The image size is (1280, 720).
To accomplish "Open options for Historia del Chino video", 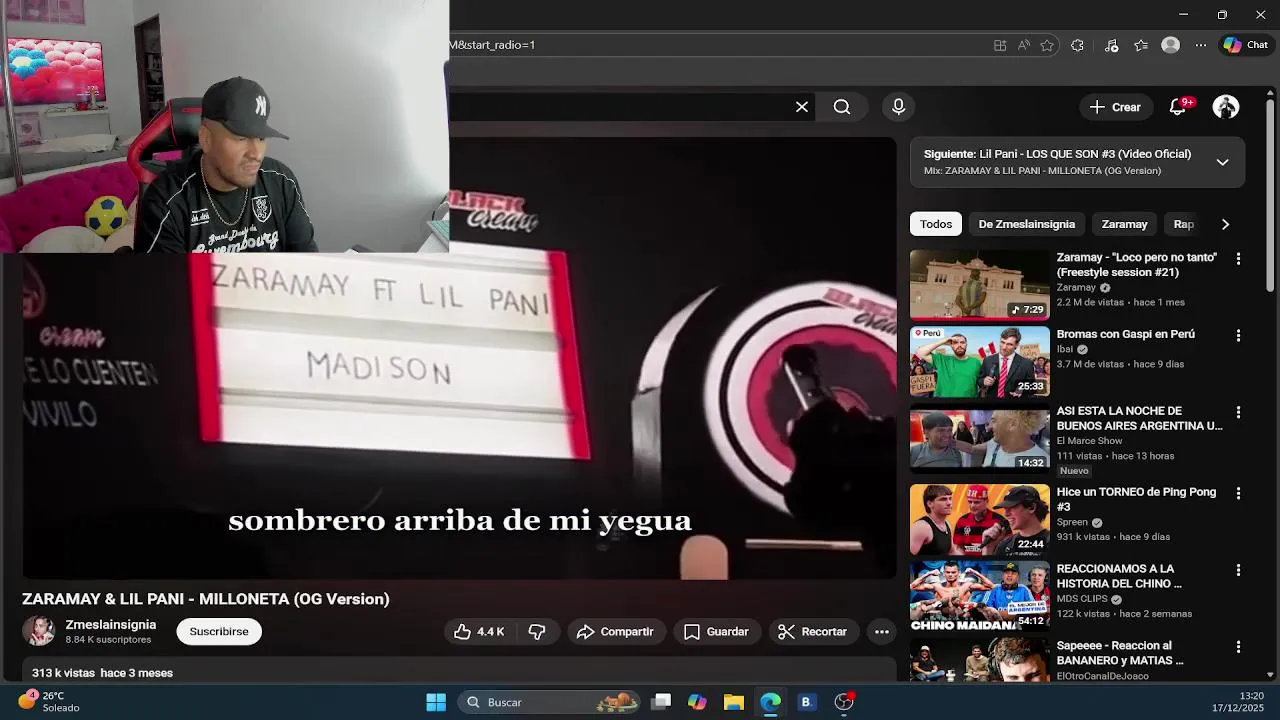I will coord(1238,571).
